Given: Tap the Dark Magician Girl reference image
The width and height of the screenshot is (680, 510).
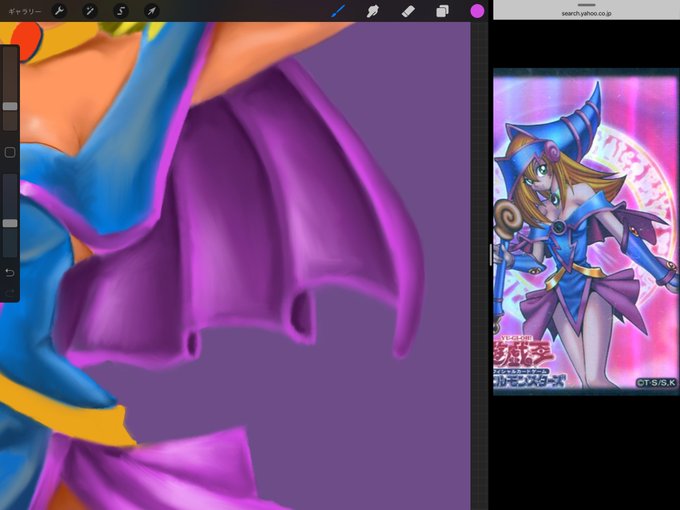Looking at the screenshot, I should click(x=586, y=232).
